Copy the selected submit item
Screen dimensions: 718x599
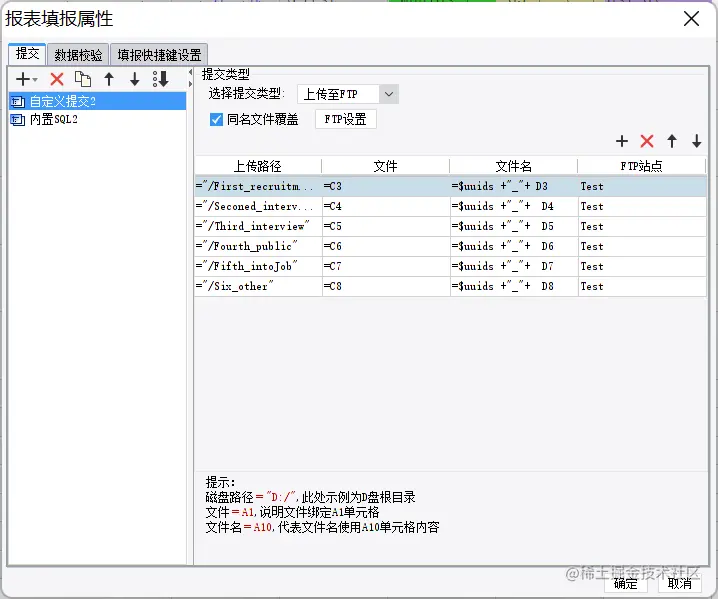[x=83, y=79]
